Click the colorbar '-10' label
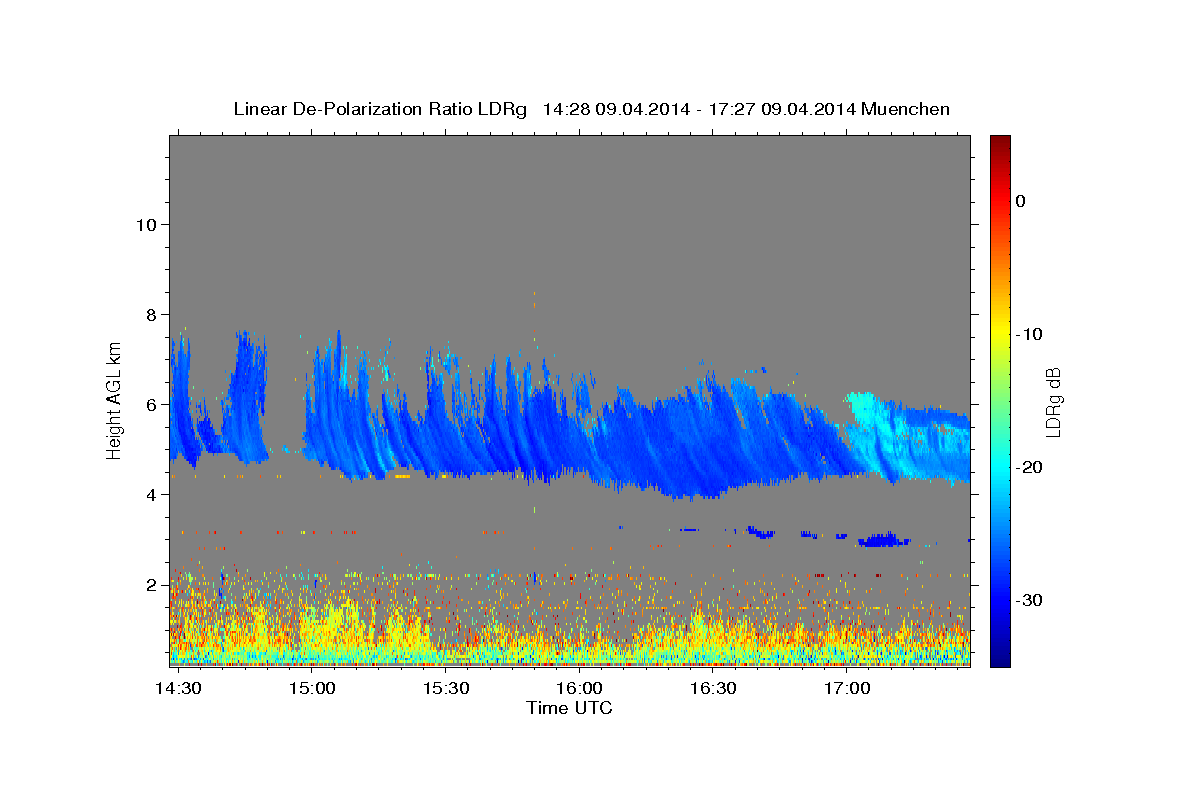The width and height of the screenshot is (1200, 800). click(x=1030, y=334)
